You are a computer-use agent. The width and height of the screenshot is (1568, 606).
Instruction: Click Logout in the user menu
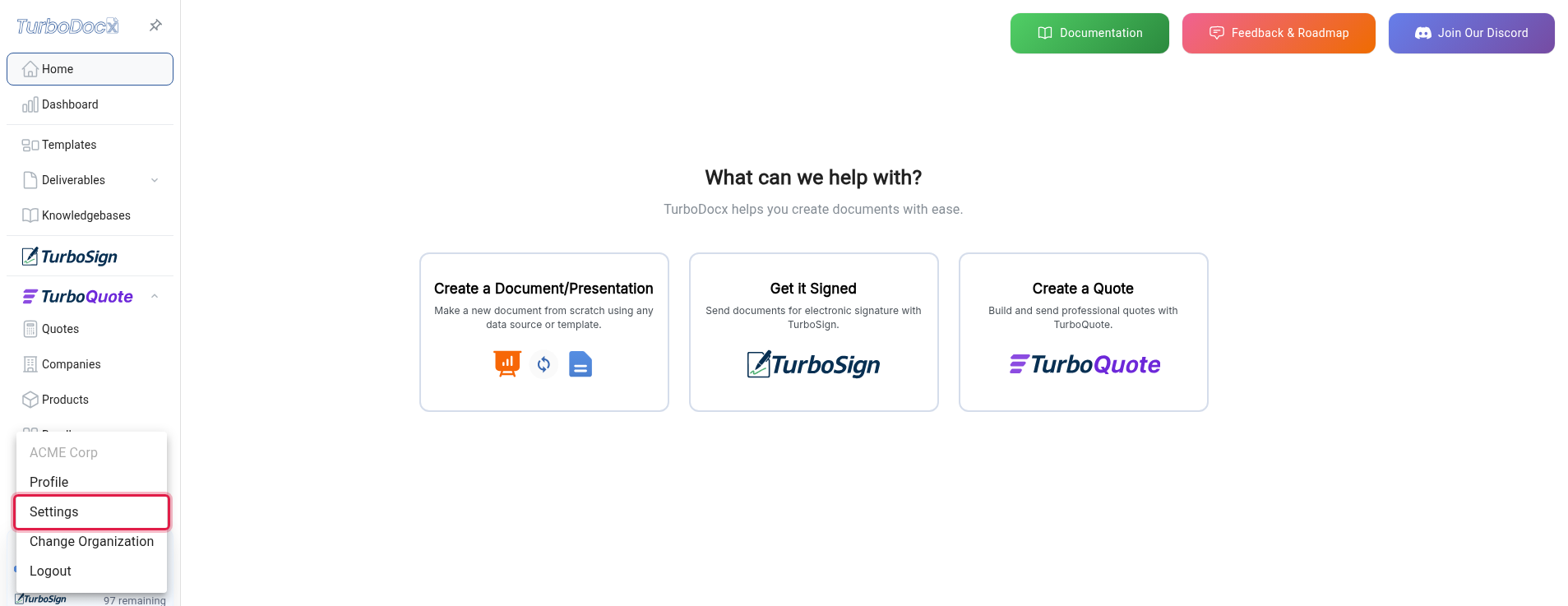(91, 571)
